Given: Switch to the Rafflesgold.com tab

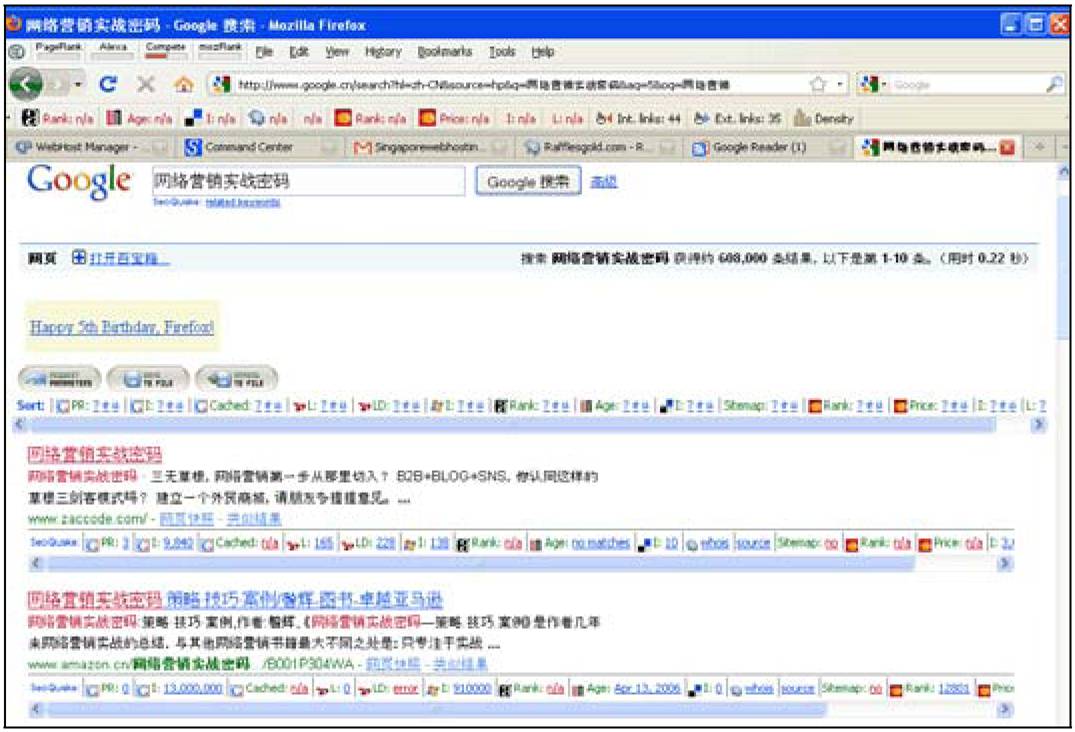Looking at the screenshot, I should [598, 147].
